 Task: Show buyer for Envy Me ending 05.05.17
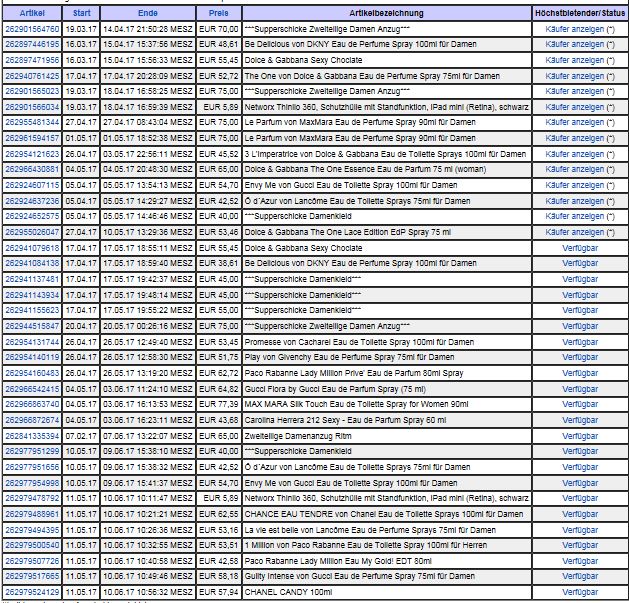[574, 185]
